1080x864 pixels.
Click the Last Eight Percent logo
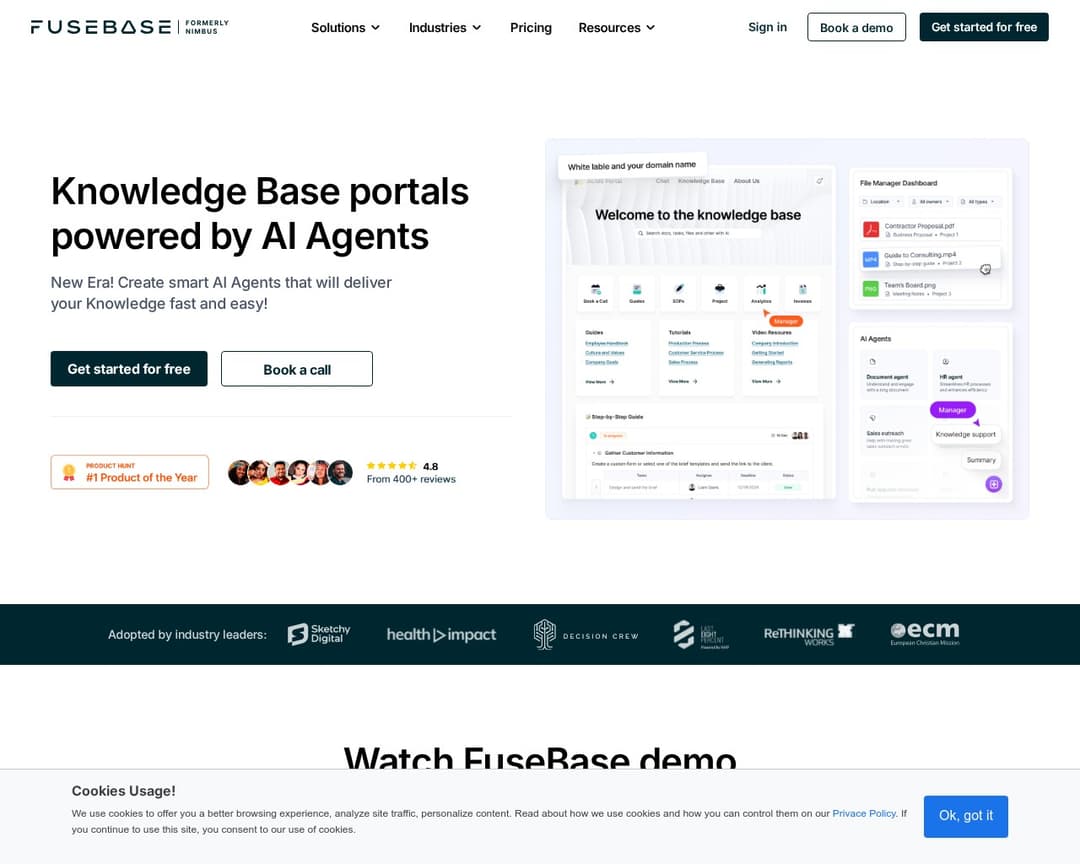(700, 635)
